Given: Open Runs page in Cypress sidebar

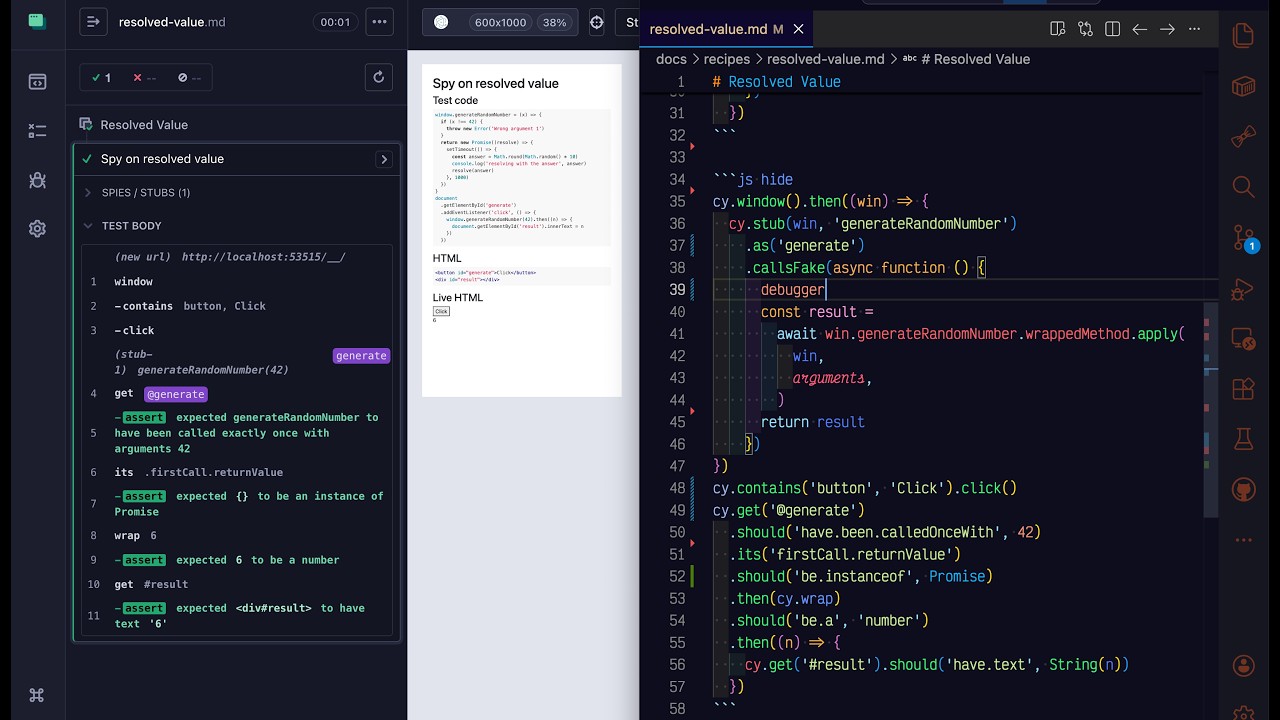Looking at the screenshot, I should (37, 131).
